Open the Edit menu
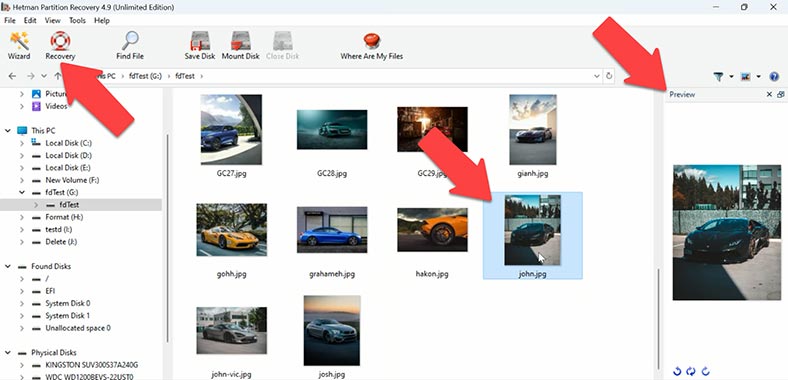This screenshot has width=788, height=380. click(30, 21)
